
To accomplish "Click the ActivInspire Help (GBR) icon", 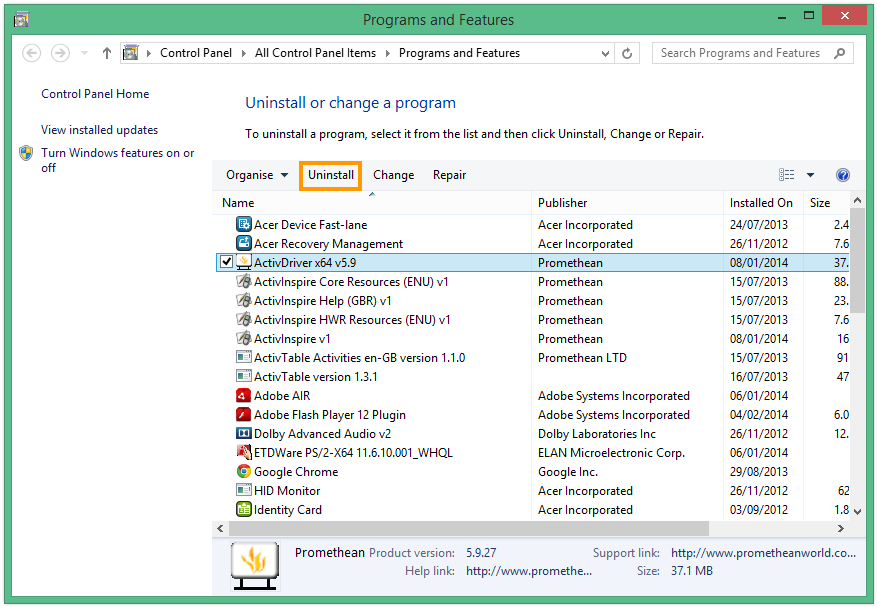I will pos(243,300).
